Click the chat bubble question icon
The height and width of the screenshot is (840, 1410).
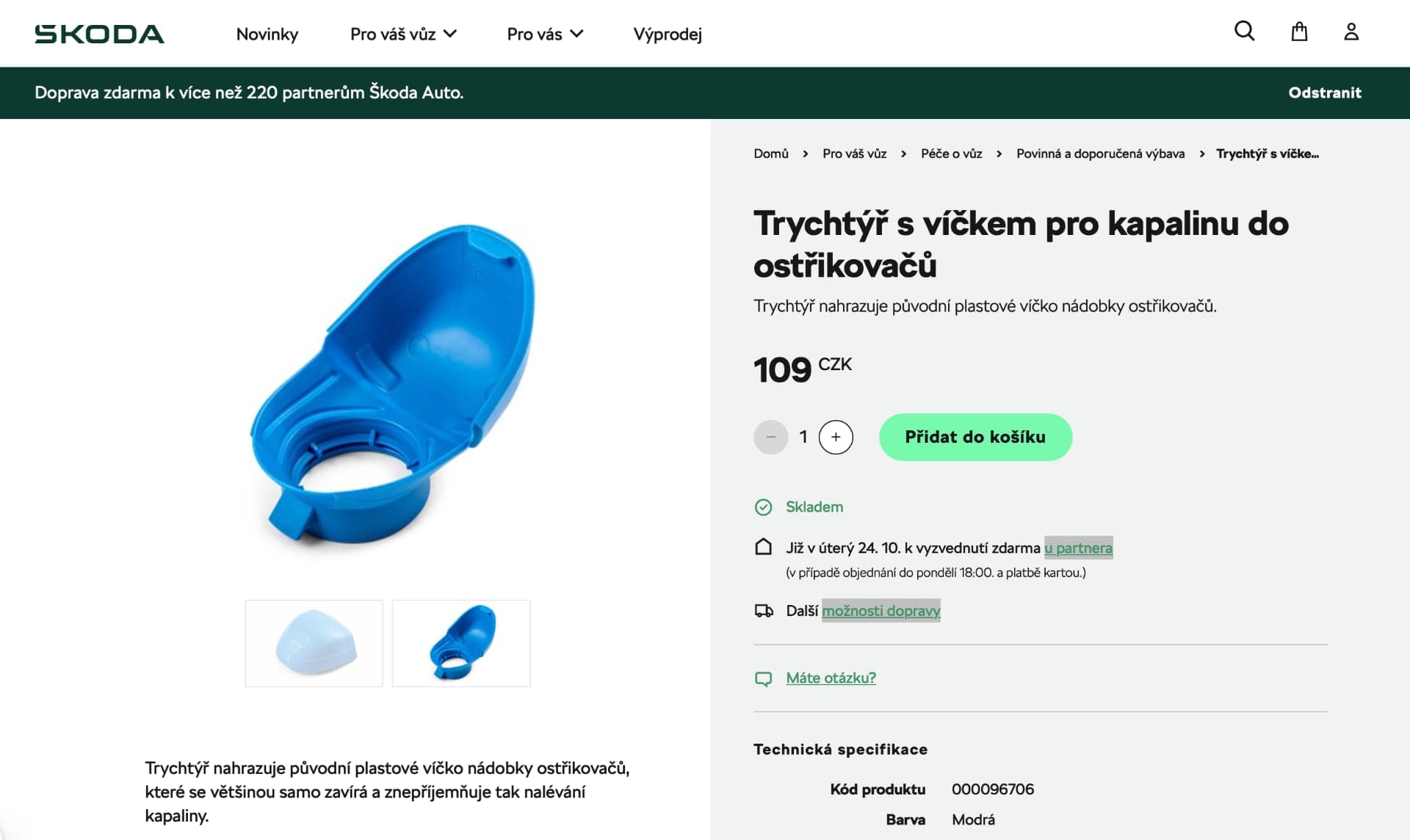(763, 678)
